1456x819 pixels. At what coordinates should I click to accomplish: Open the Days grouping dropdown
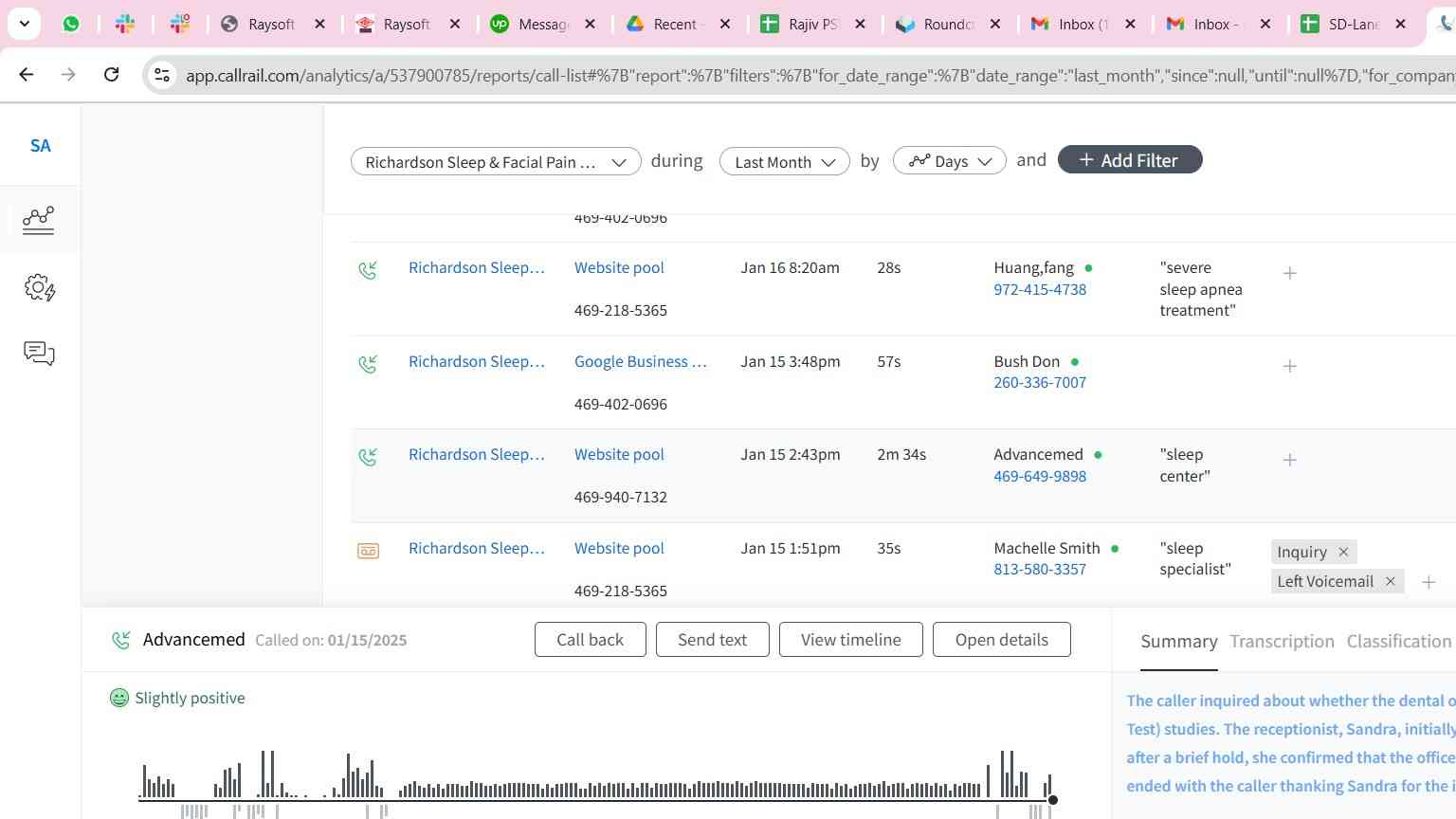point(950,162)
